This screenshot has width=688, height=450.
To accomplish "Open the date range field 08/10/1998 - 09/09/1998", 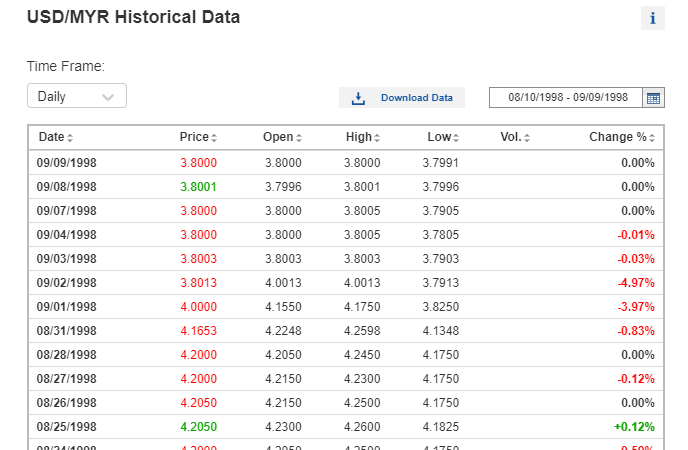I will point(567,97).
